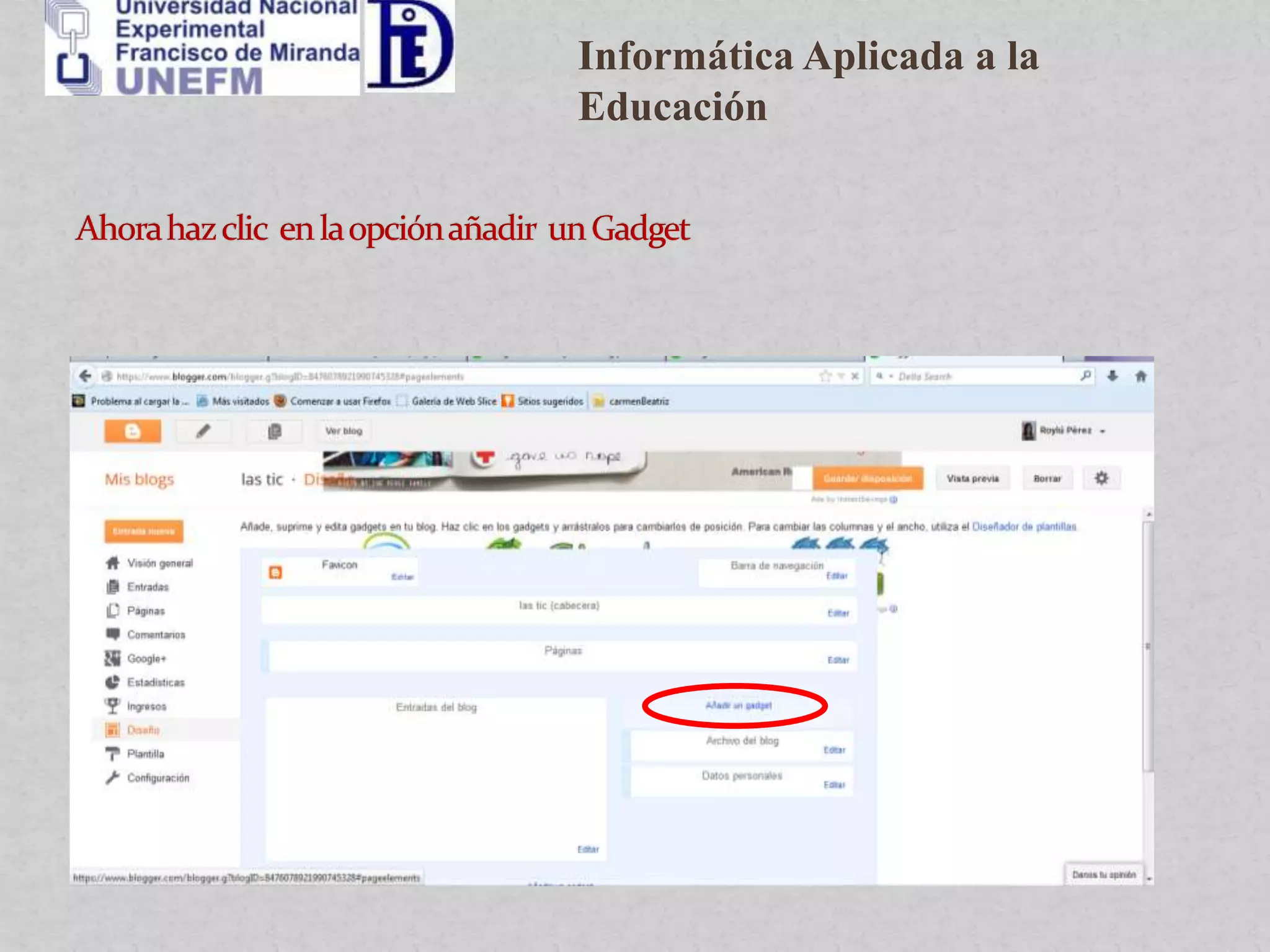
Task: Click the Configuración wrench icon
Action: click(x=112, y=777)
